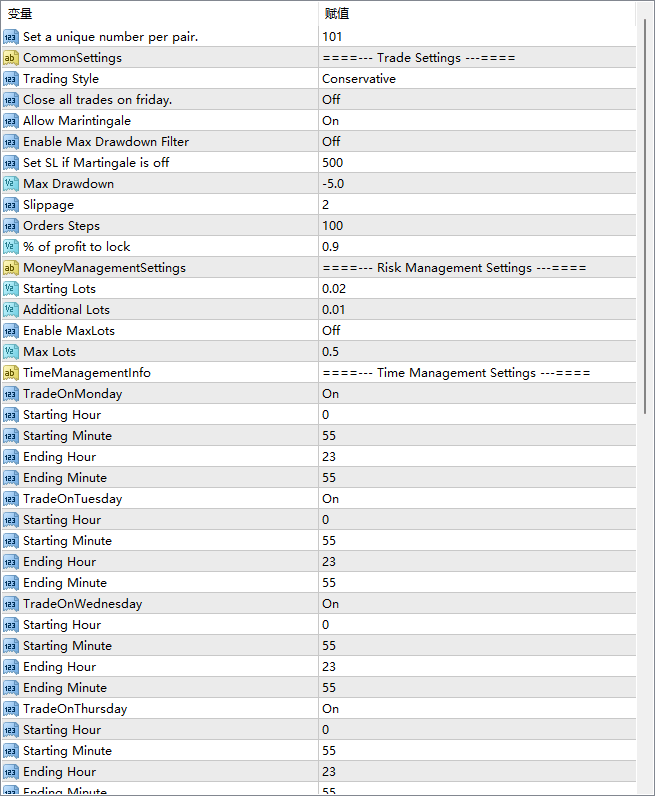Click the 'ab' icon beside MoneyManagementSettings

(11, 268)
